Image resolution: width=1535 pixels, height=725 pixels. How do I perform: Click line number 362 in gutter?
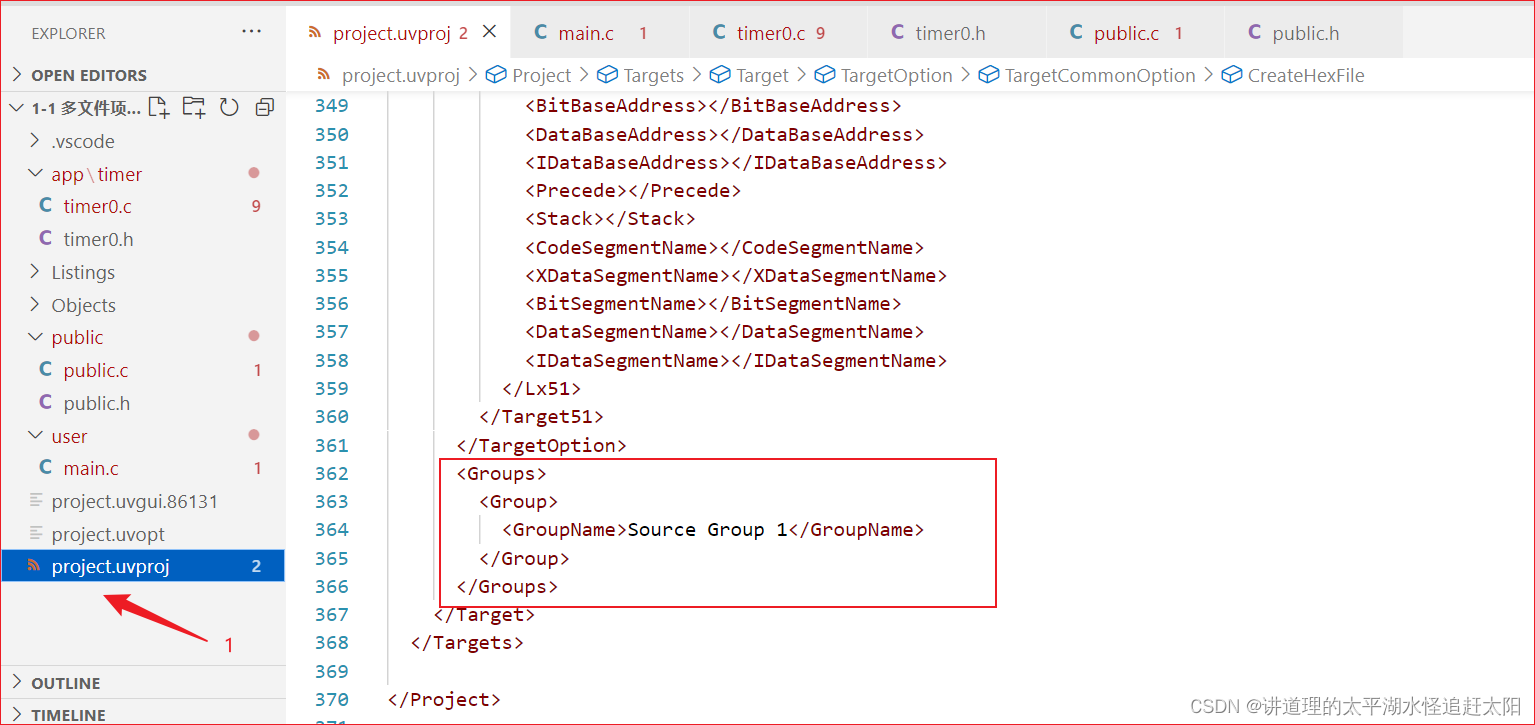(x=331, y=473)
